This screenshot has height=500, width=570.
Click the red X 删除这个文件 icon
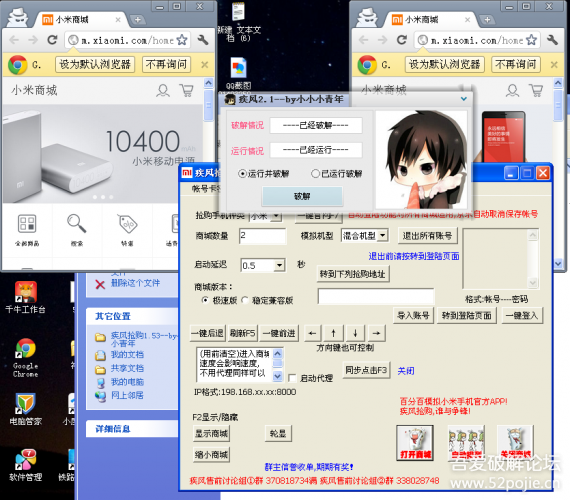(100, 284)
